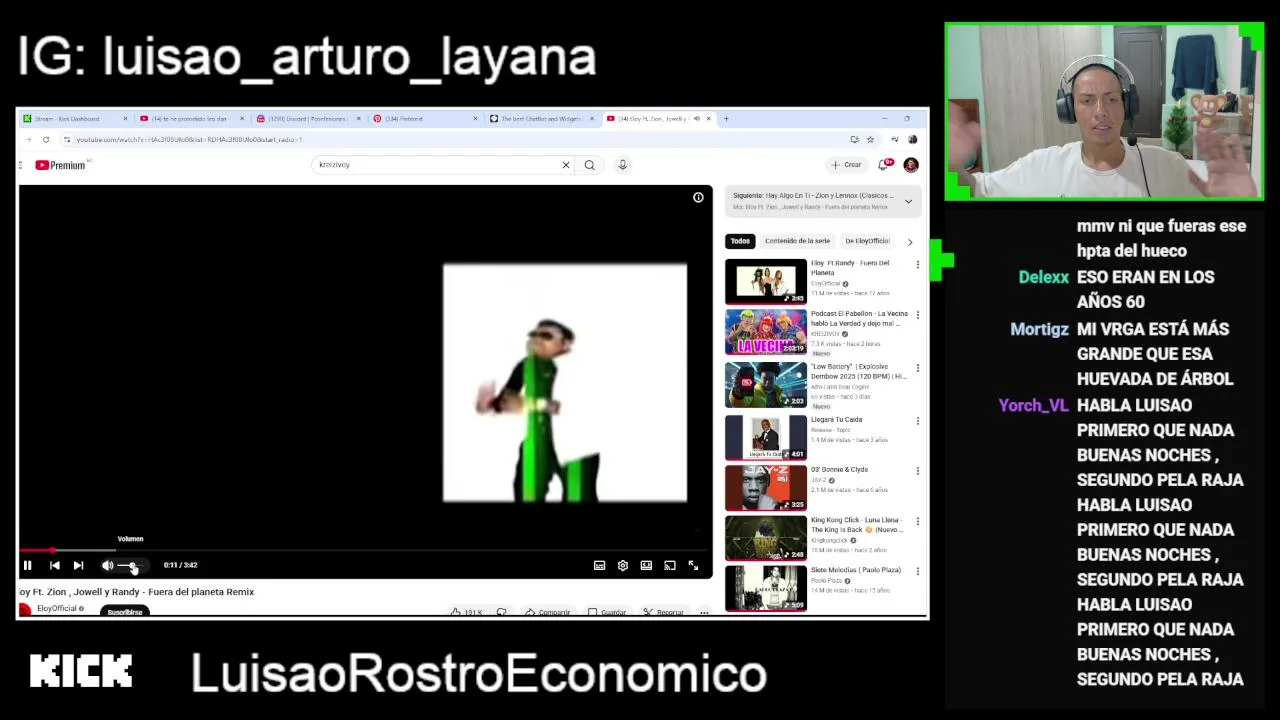Open The best Chatbot and Widgets tab
The image size is (1280, 720).
(x=540, y=119)
